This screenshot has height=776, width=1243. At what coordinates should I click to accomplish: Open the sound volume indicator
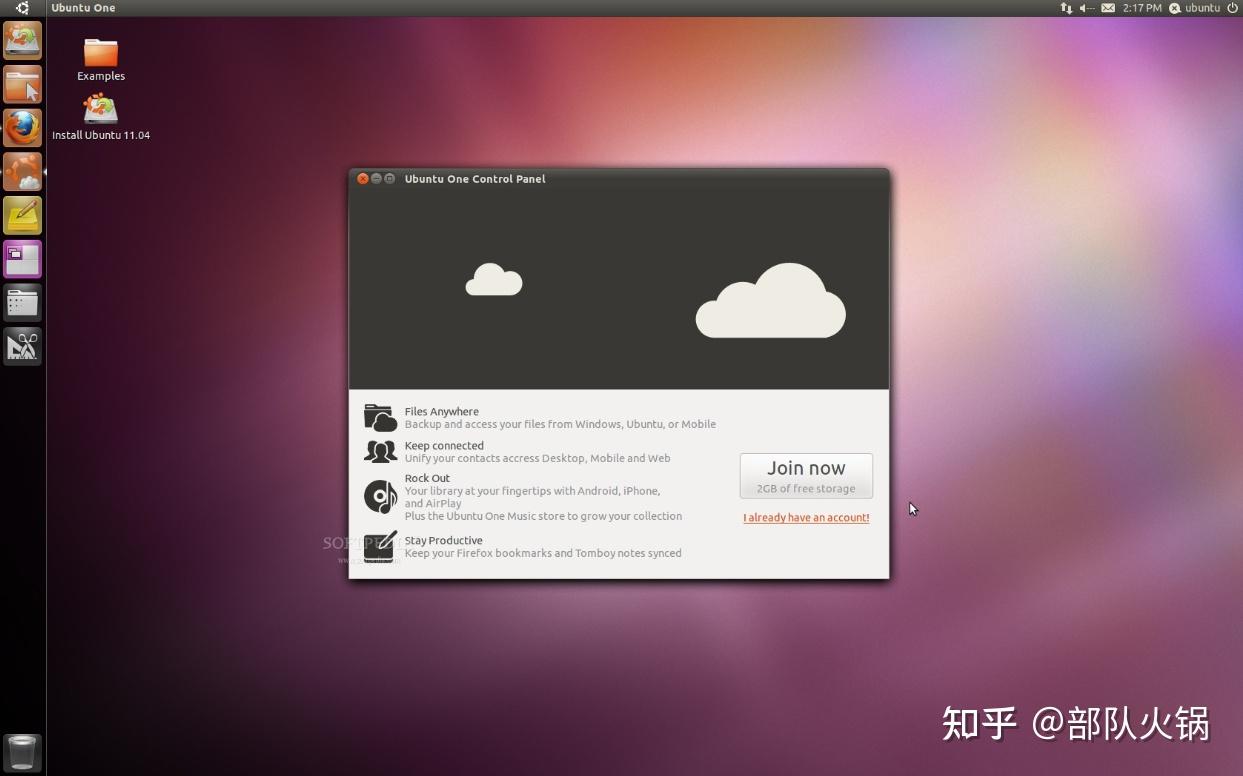(x=1085, y=7)
